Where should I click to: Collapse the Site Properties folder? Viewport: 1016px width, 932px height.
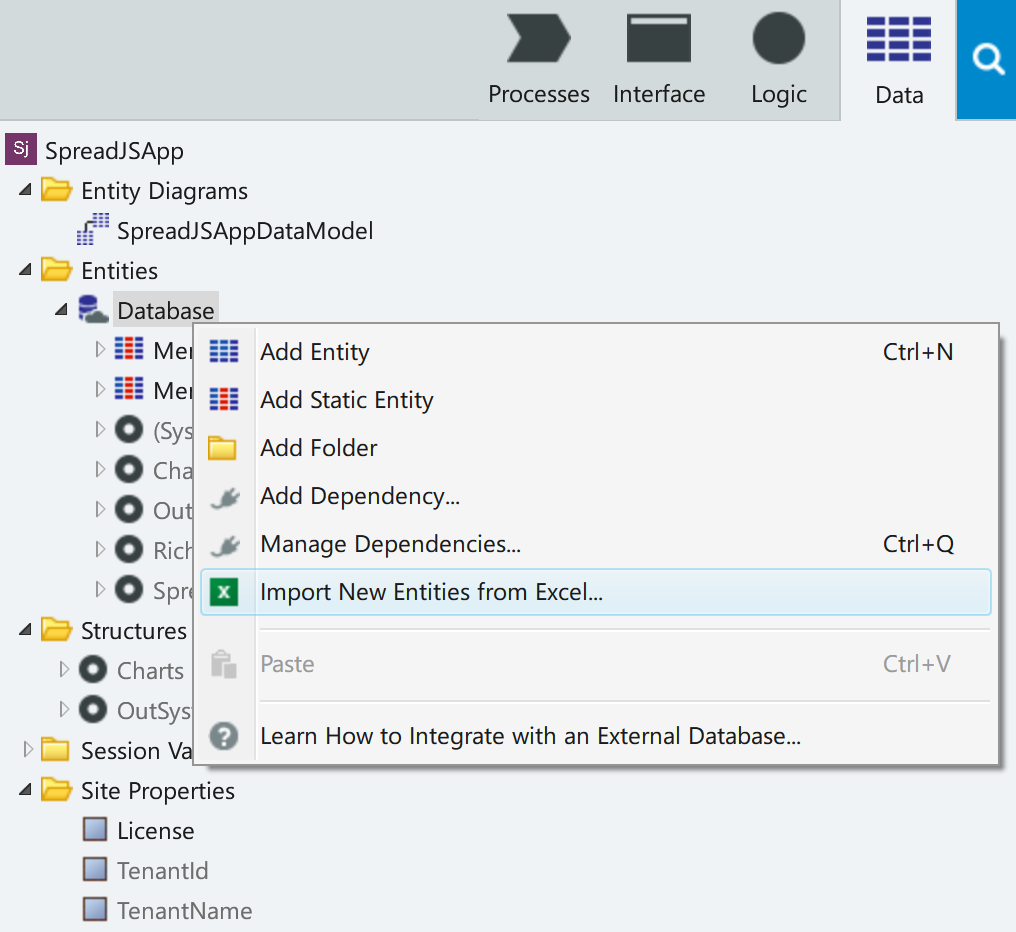click(25, 789)
